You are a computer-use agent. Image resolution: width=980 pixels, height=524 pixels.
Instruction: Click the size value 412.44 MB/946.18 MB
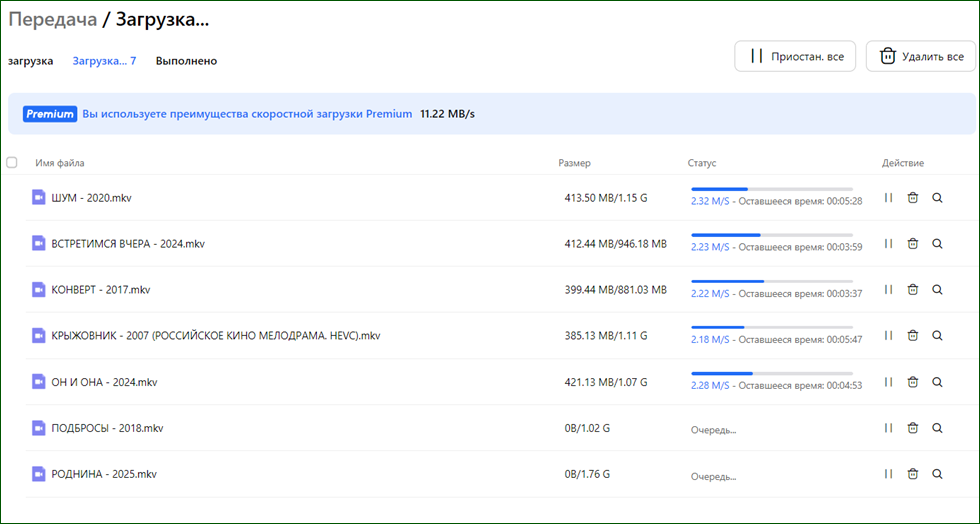[616, 244]
